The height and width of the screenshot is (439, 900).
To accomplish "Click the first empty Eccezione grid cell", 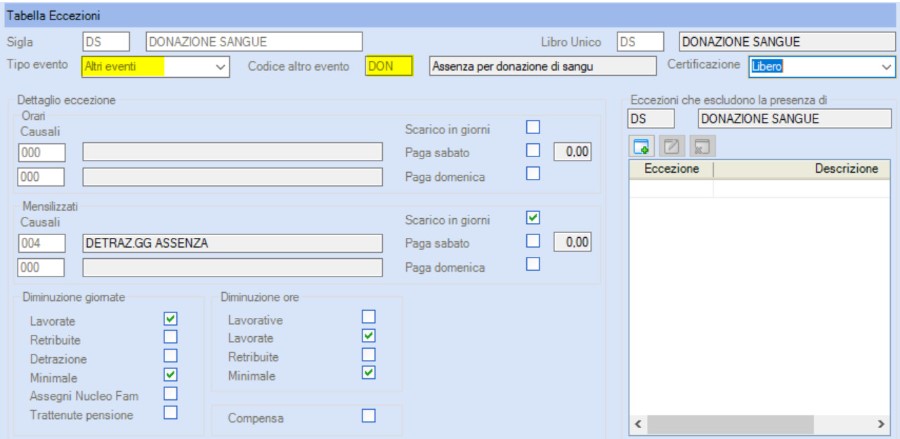I will coord(672,188).
